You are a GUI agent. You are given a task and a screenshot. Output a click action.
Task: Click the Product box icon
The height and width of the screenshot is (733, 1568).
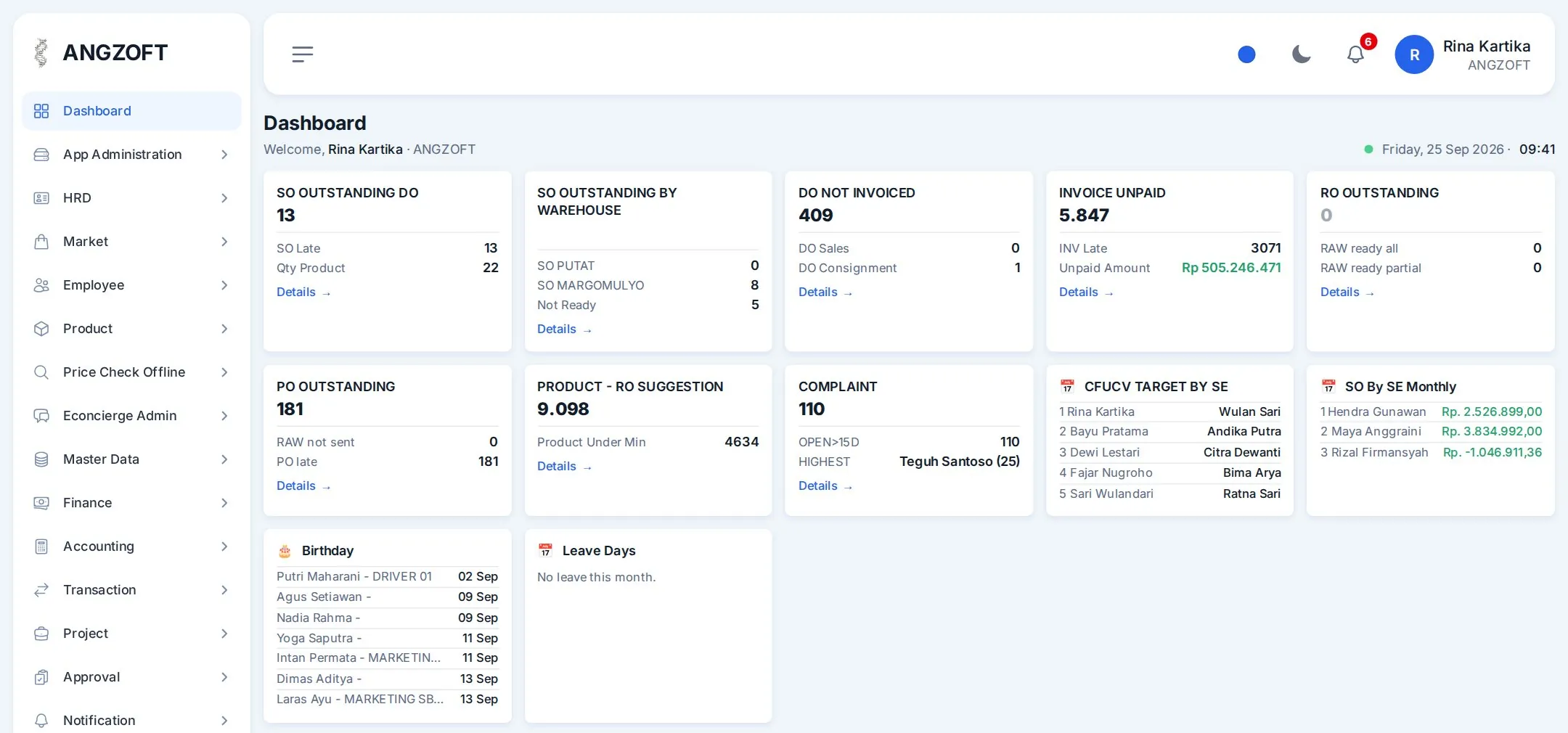click(41, 329)
